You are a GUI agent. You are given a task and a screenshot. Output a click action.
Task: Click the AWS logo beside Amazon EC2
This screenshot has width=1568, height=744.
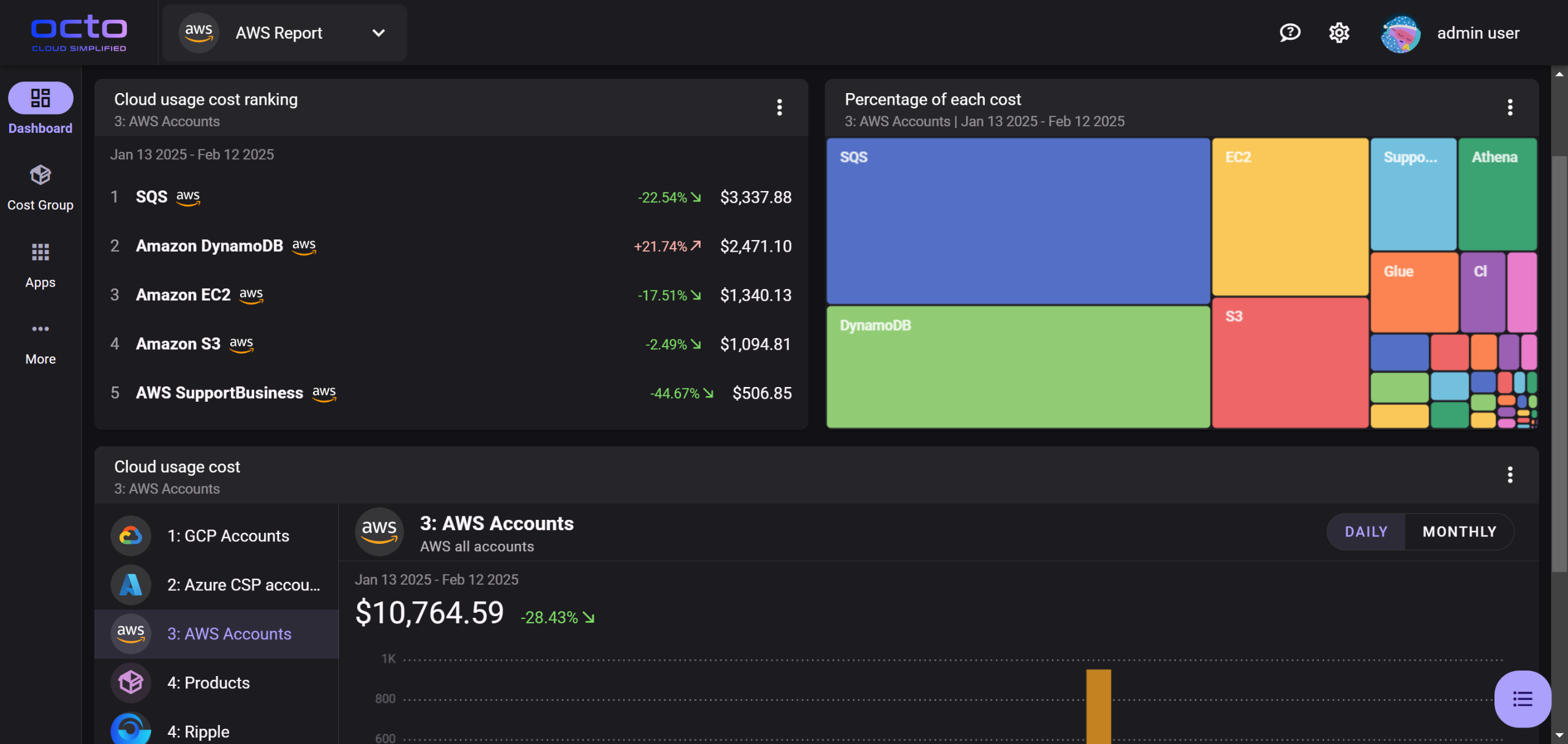pyautogui.click(x=251, y=296)
